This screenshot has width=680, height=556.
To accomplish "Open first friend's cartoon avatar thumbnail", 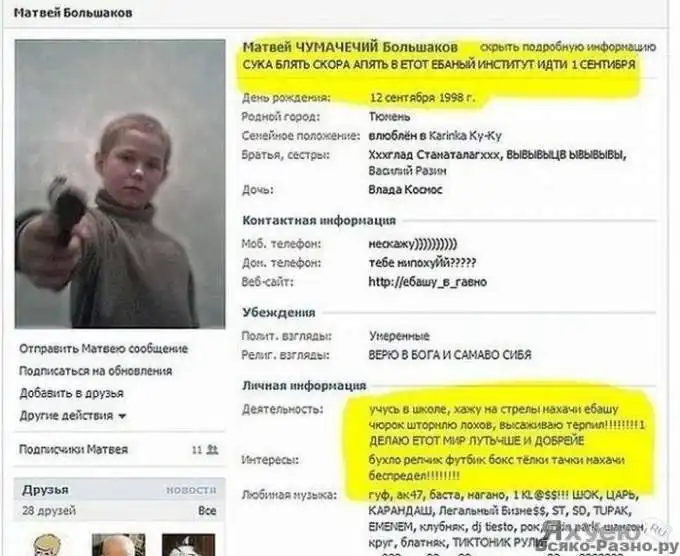I will [x=47, y=545].
